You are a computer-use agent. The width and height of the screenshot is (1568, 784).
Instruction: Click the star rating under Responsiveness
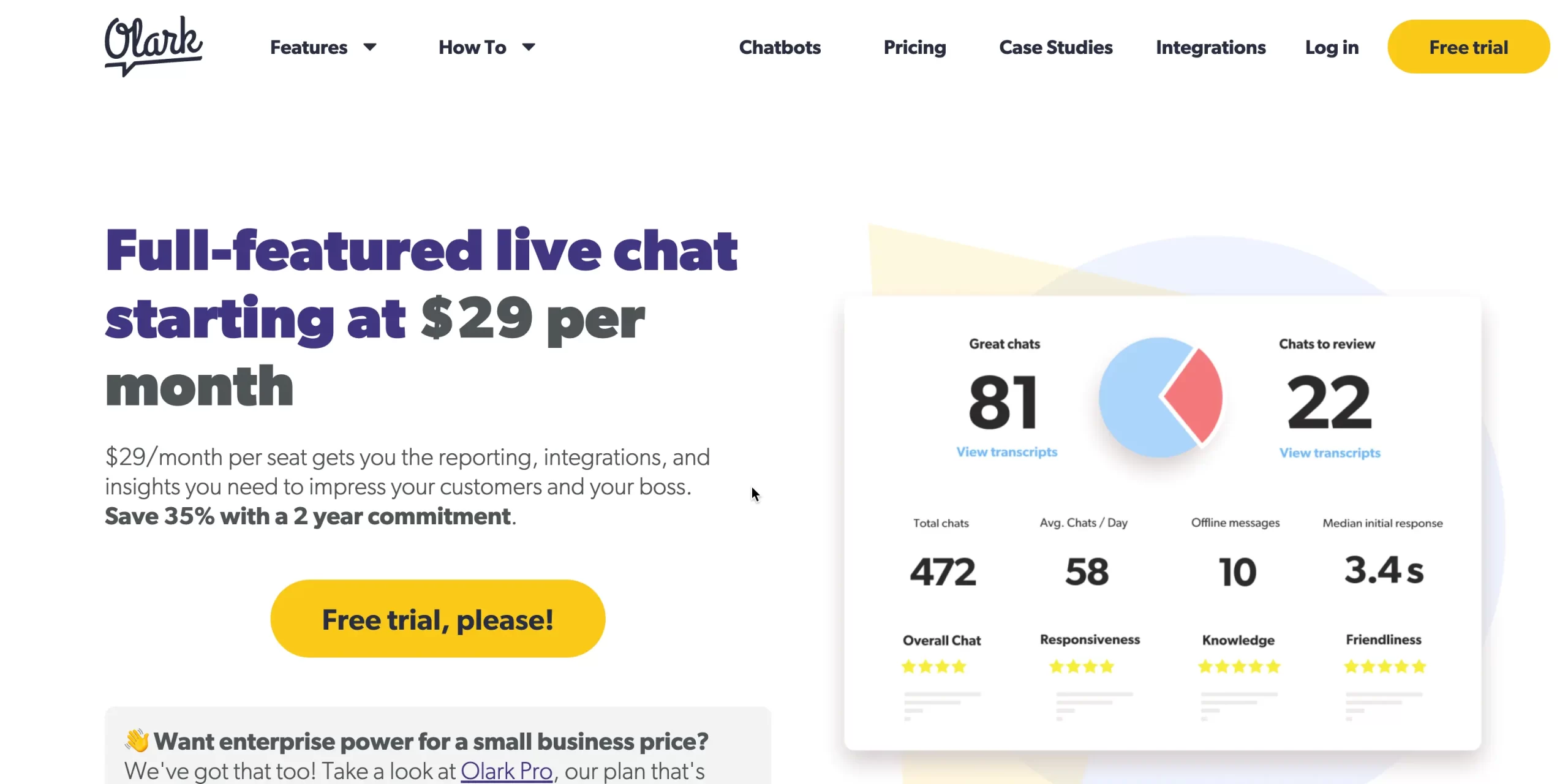(x=1081, y=666)
